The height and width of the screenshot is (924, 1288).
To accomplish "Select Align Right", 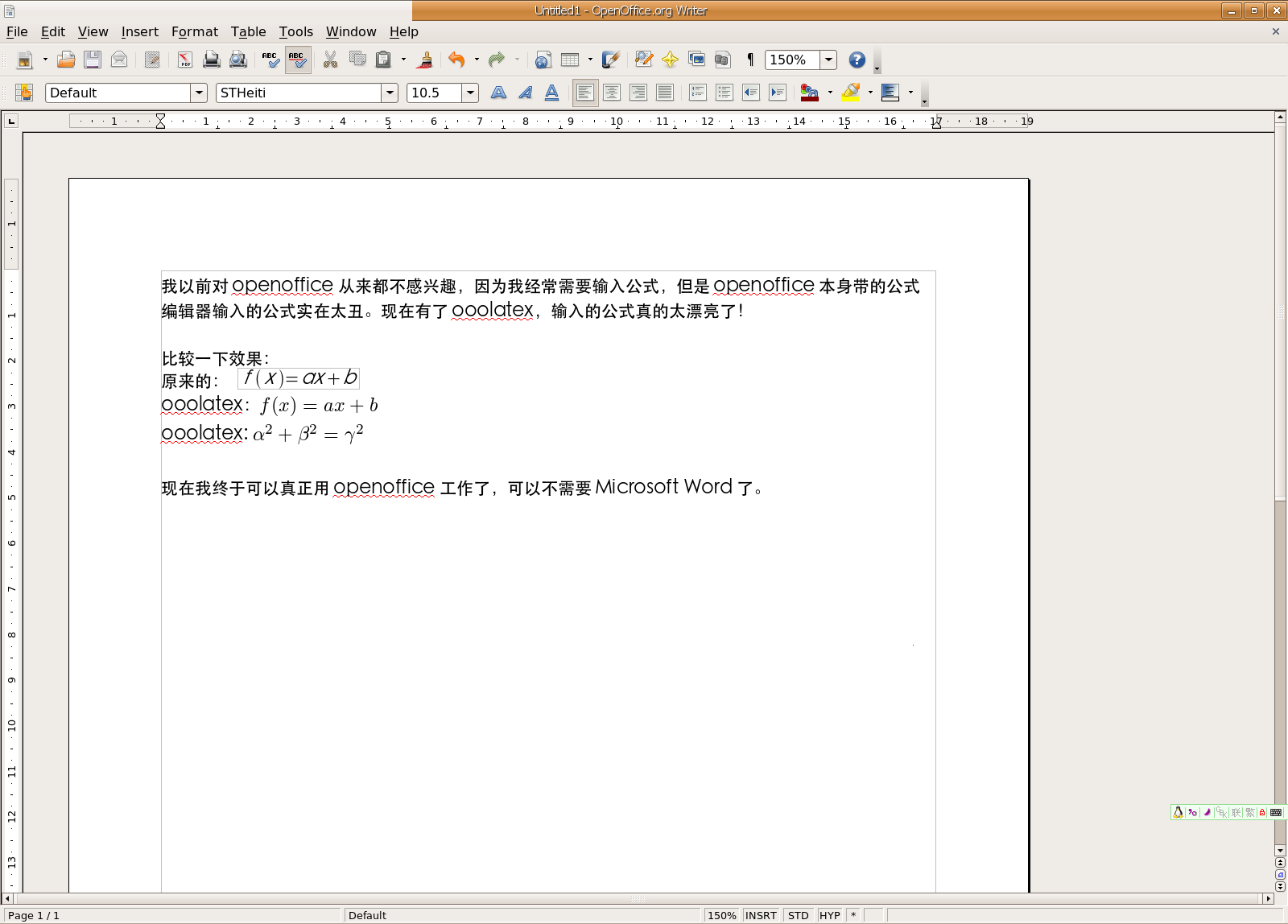I will click(638, 93).
